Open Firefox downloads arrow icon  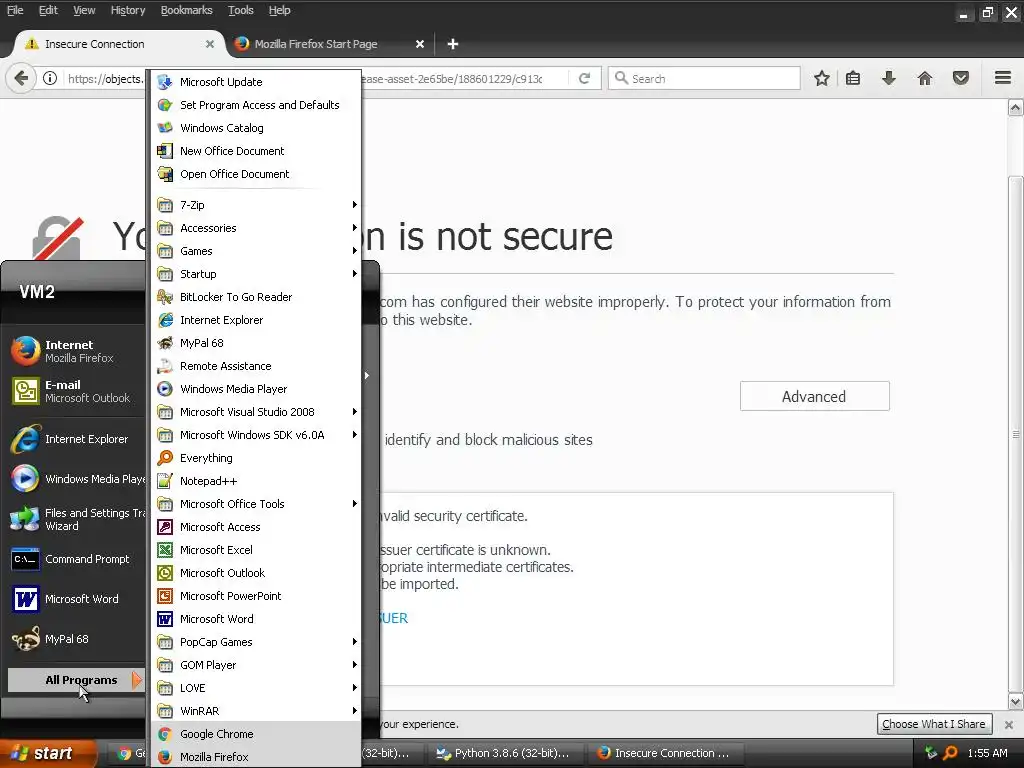pos(888,78)
